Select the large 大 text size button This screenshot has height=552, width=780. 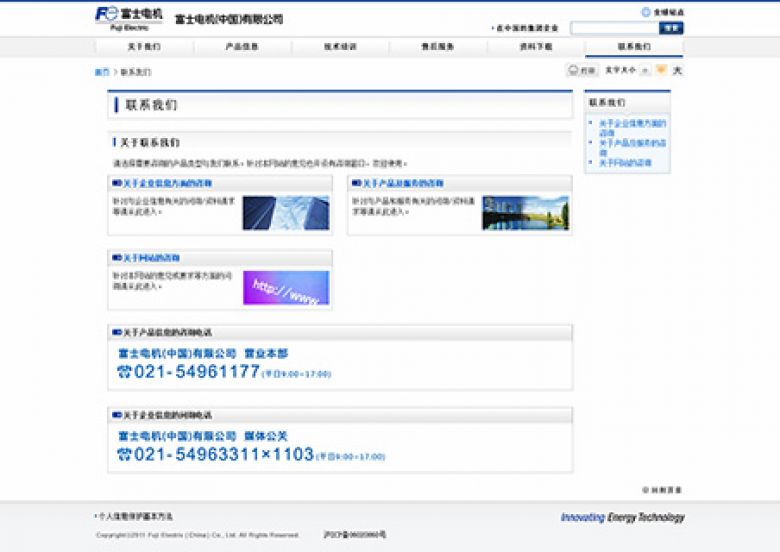point(677,71)
